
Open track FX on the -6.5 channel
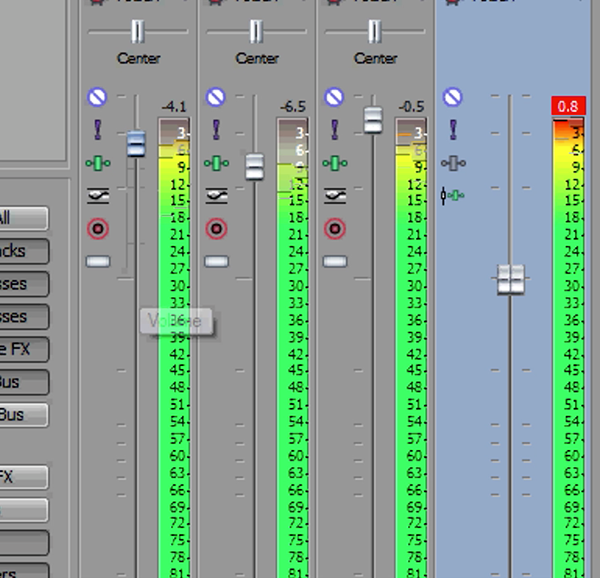click(x=217, y=163)
